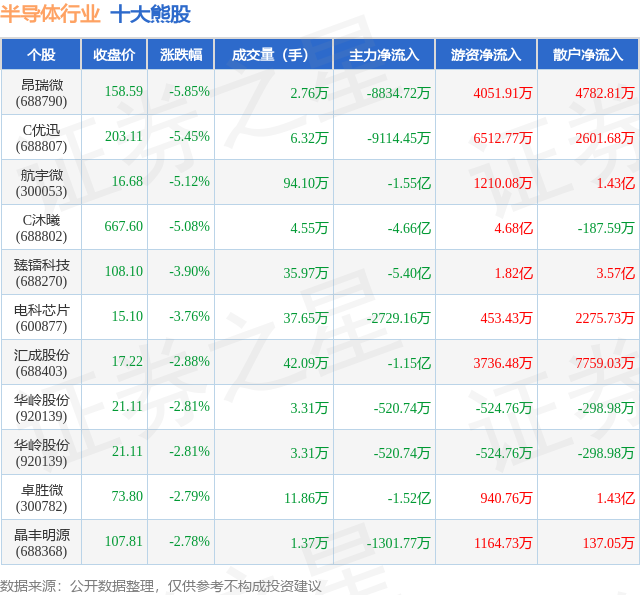Screen dimensions: 640x595
Task: Select stock C优迅 (688807)
Action: tap(41, 138)
